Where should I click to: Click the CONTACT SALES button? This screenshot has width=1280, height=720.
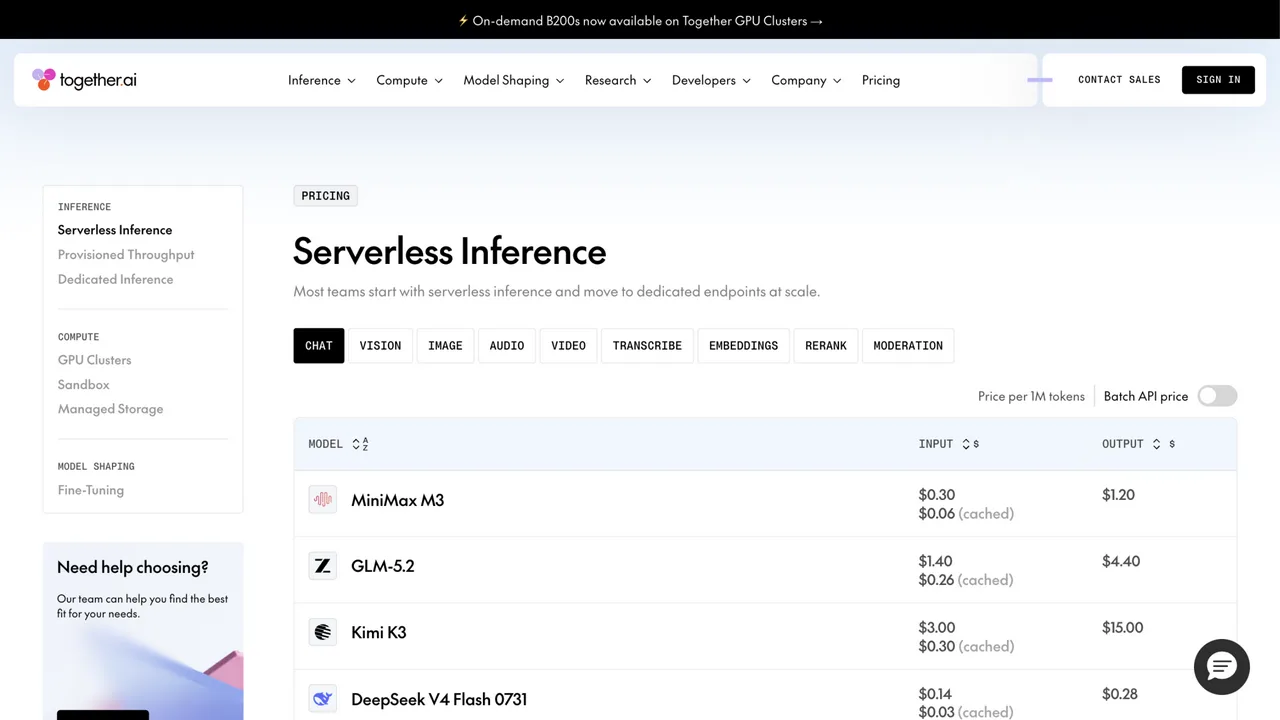point(1119,80)
